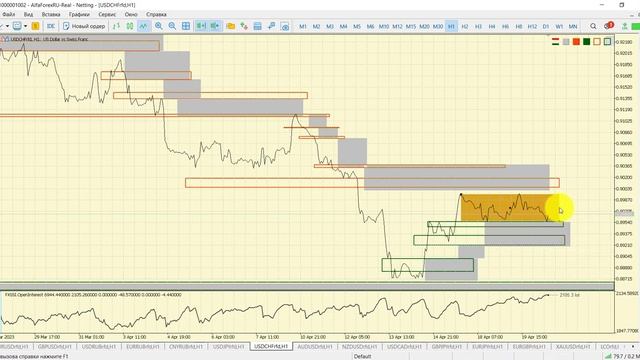Click the red-green striped legend icon

[x=556, y=42]
